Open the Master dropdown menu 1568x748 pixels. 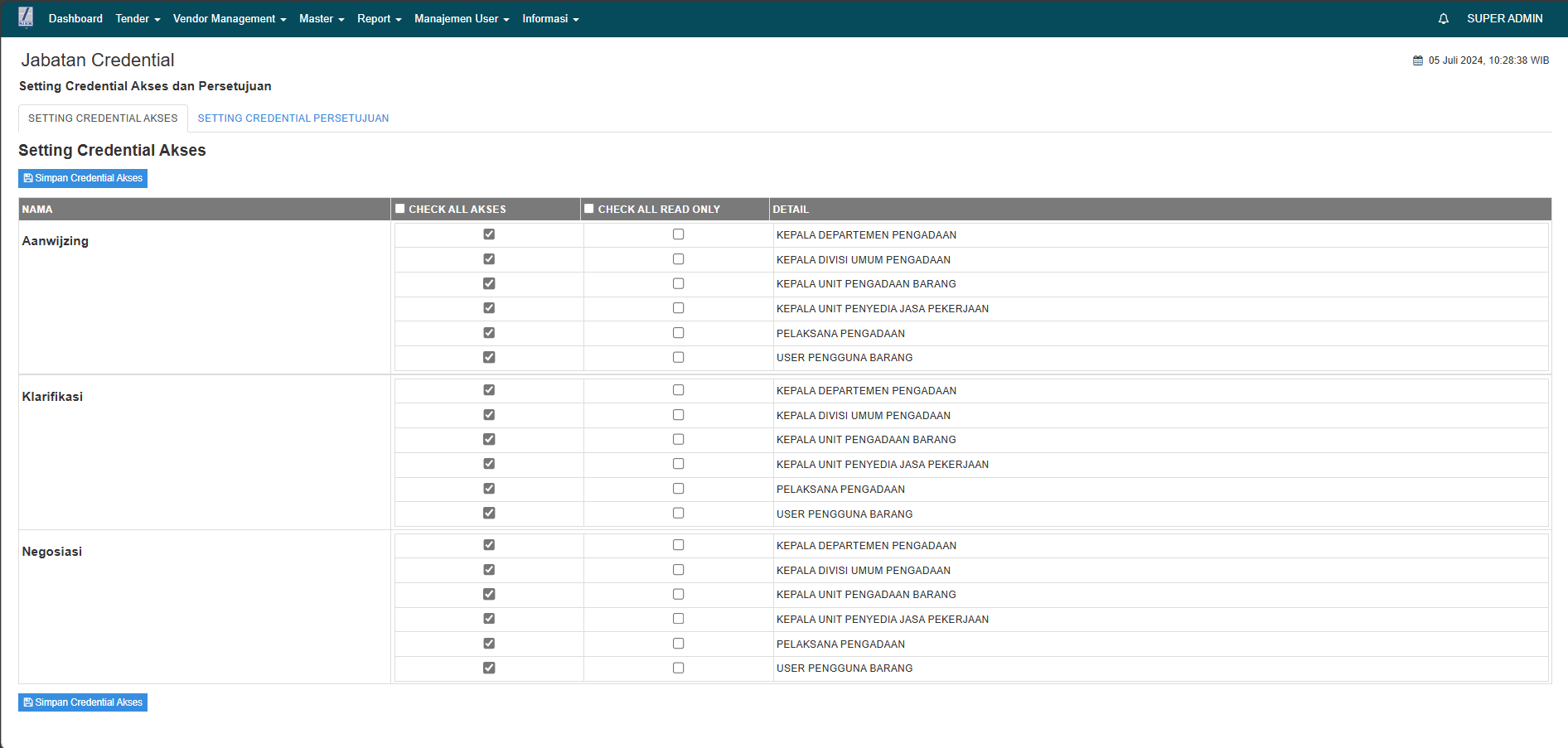click(322, 18)
